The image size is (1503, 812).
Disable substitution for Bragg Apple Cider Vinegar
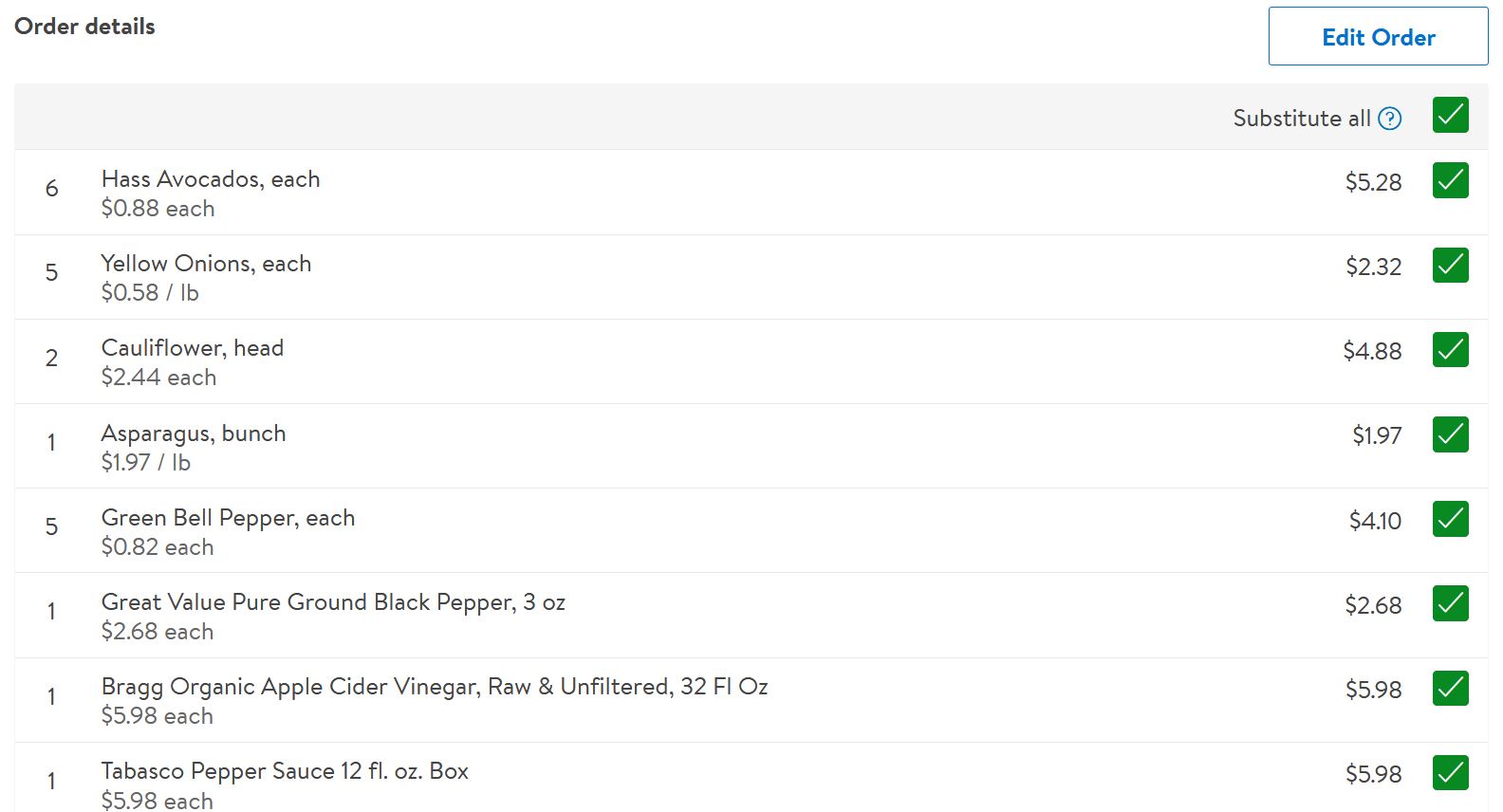(x=1451, y=689)
